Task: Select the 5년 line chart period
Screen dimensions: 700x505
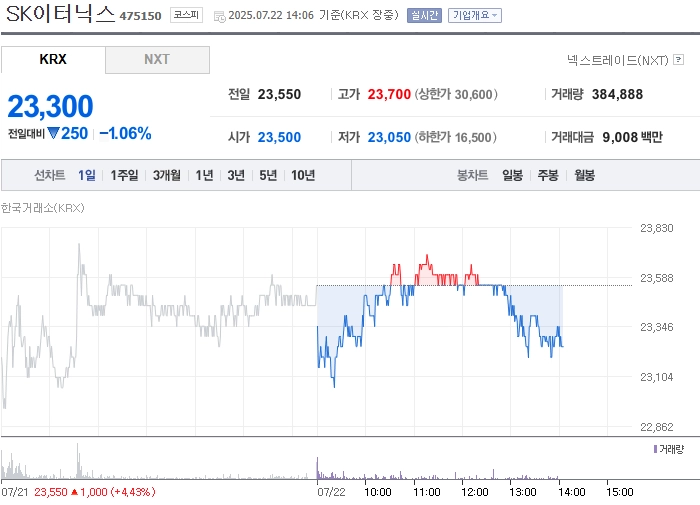Action: click(x=268, y=175)
